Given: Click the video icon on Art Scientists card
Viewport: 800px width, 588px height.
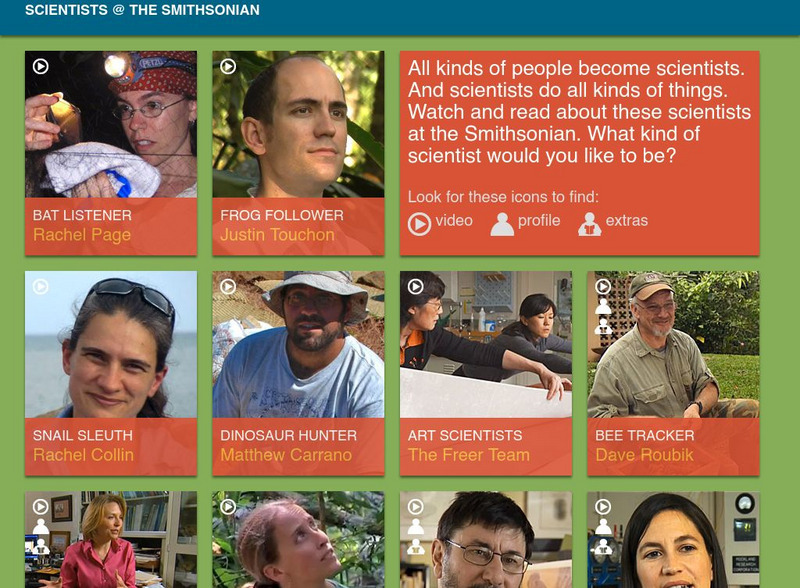Looking at the screenshot, I should click(x=415, y=286).
